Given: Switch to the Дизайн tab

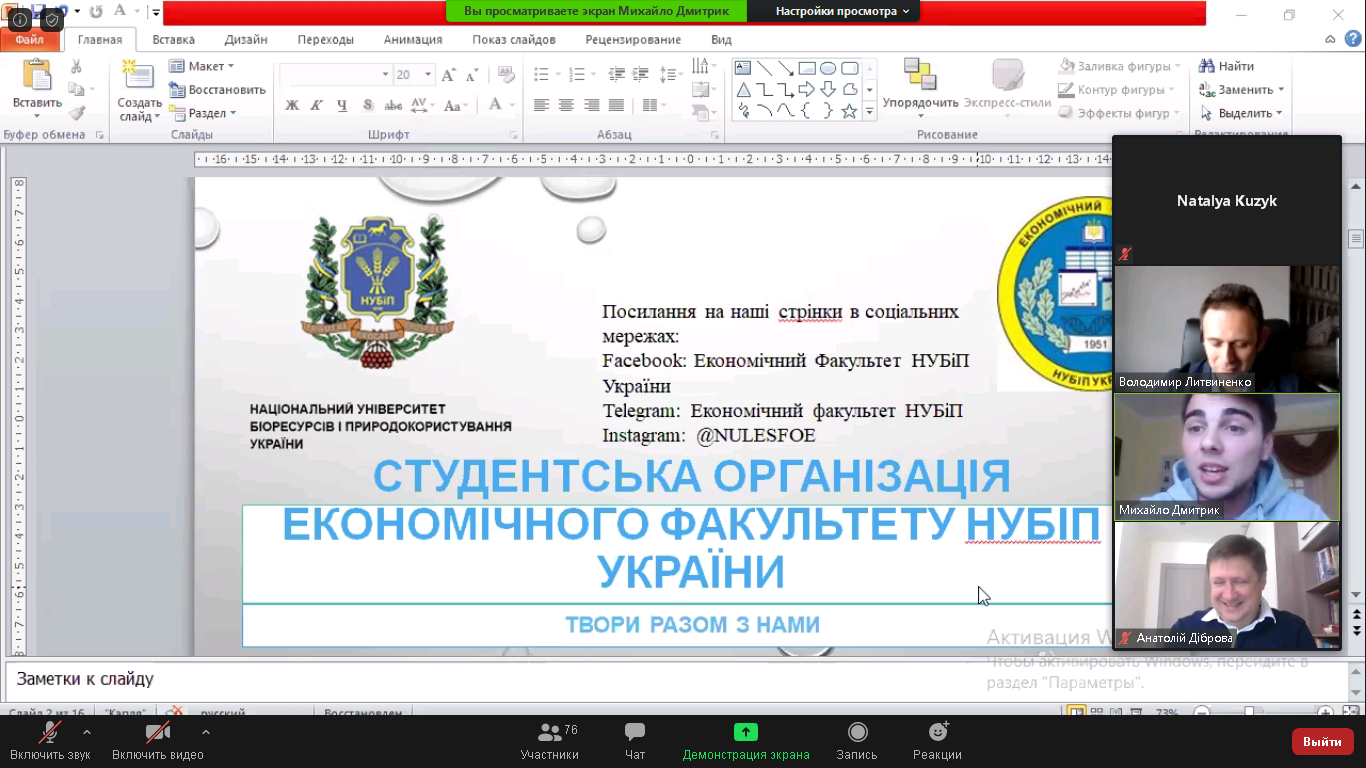Looking at the screenshot, I should [x=246, y=40].
